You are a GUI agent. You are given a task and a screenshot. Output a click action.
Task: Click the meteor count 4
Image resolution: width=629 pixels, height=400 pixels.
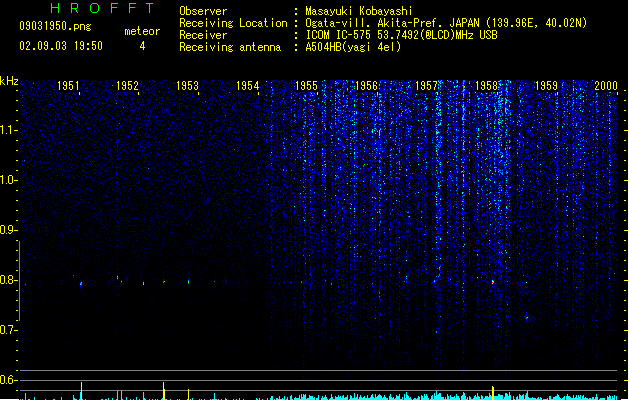click(x=142, y=46)
